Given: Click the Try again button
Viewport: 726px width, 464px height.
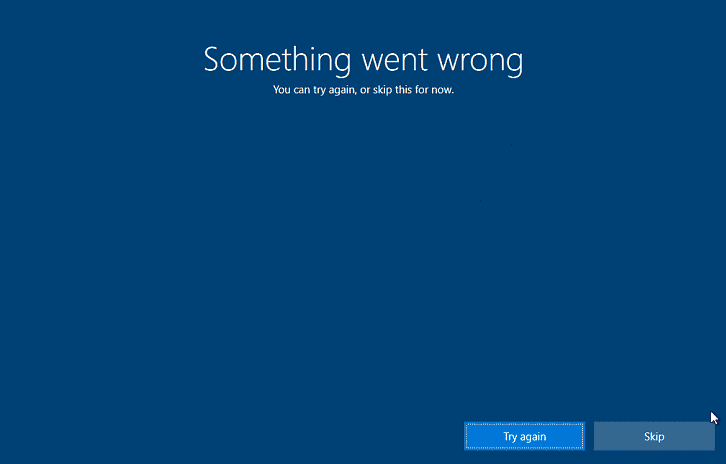Looking at the screenshot, I should tap(524, 436).
